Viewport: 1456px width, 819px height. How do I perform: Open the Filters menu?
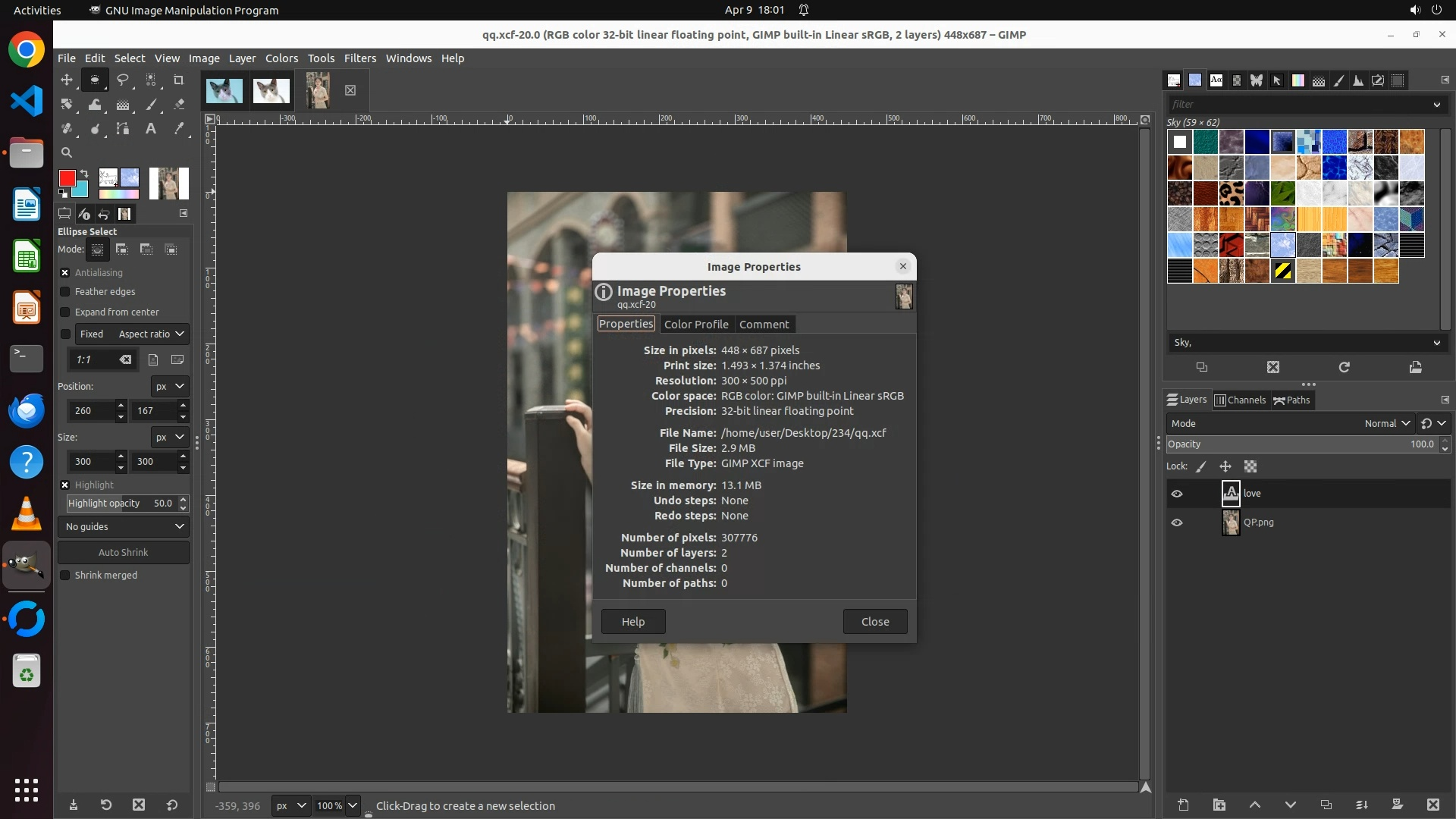click(x=359, y=58)
